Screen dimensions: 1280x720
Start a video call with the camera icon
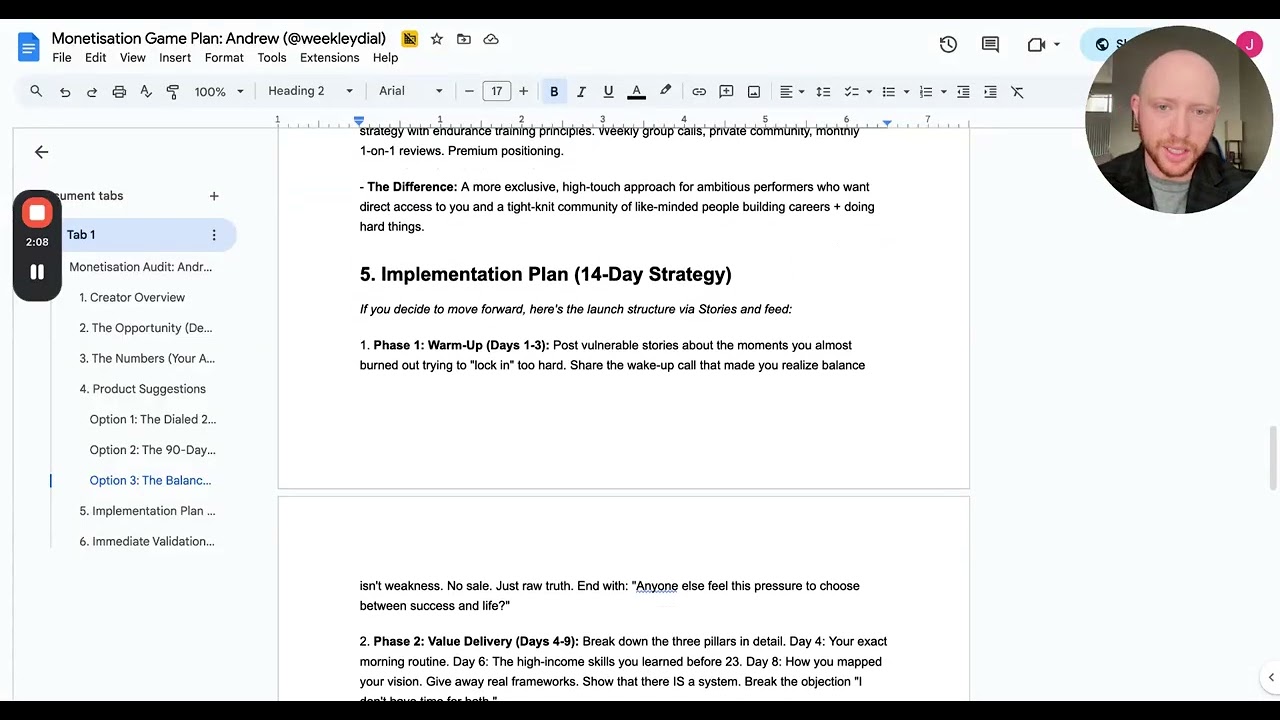pyautogui.click(x=1036, y=44)
